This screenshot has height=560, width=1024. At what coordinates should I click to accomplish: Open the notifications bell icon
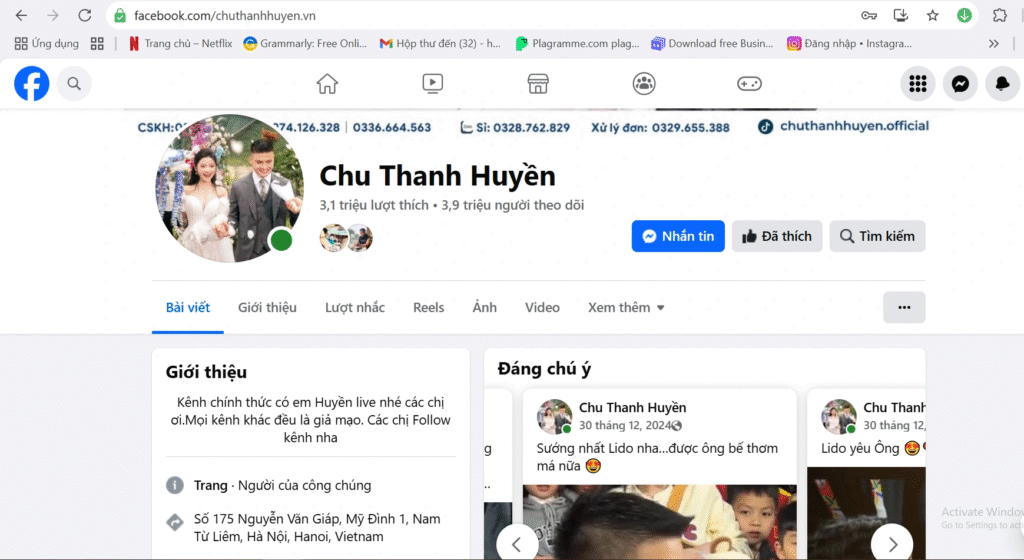point(1002,85)
